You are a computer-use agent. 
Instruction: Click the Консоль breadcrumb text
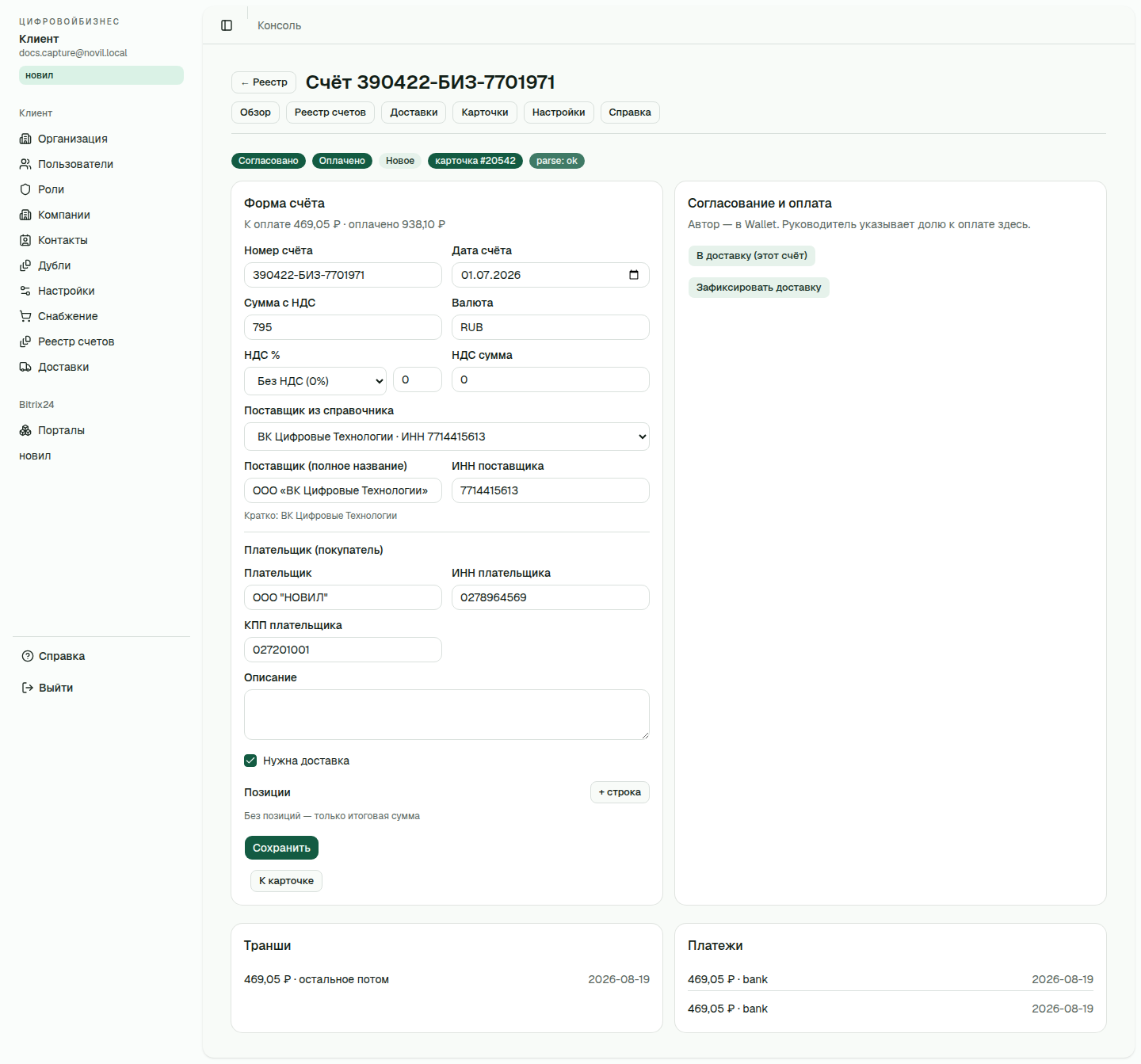point(279,25)
